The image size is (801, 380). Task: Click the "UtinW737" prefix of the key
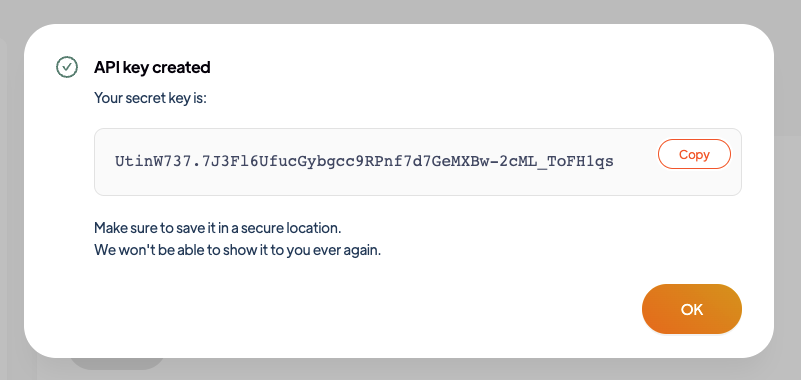152,162
